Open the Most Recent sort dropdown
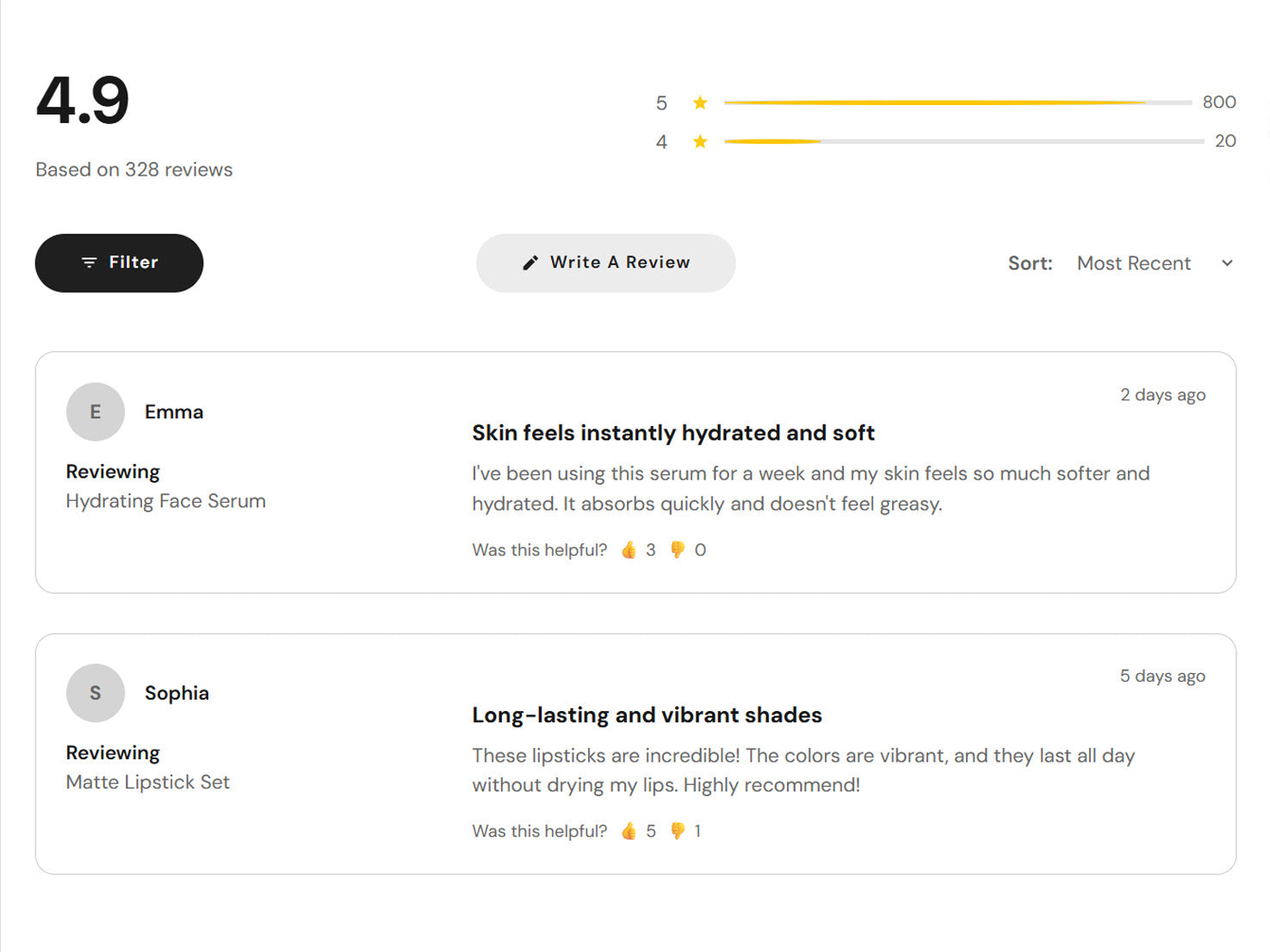This screenshot has width=1270, height=952. [1134, 263]
